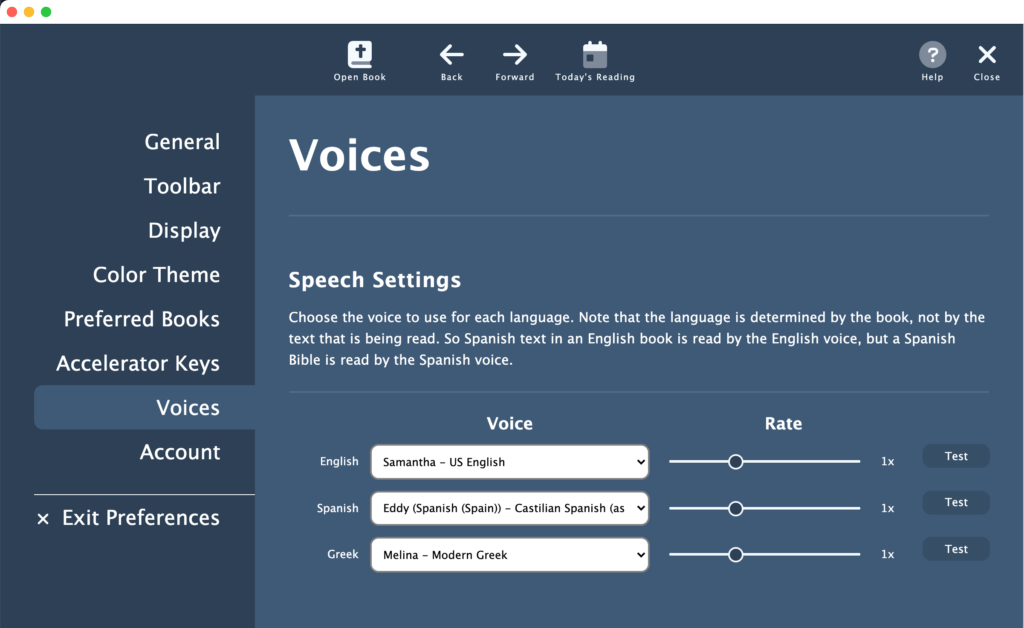1024x628 pixels.
Task: Open the English voice dropdown
Action: click(x=509, y=462)
